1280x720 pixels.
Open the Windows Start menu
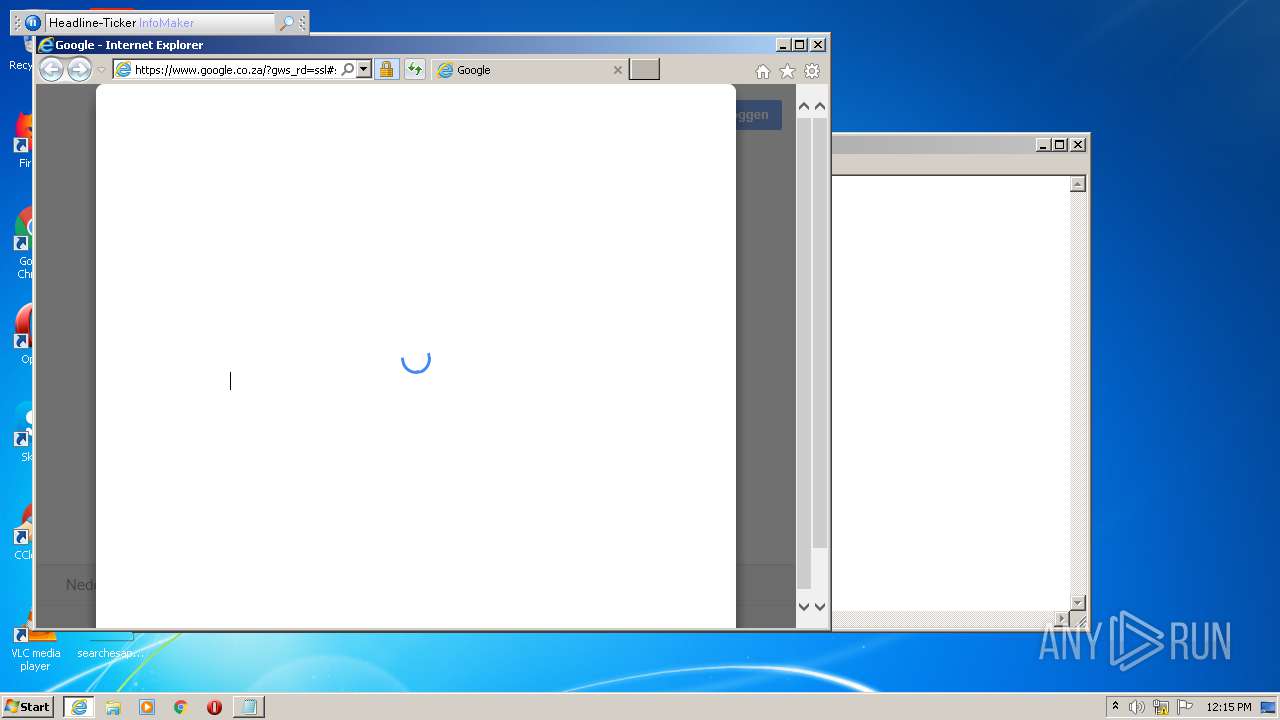click(x=28, y=707)
